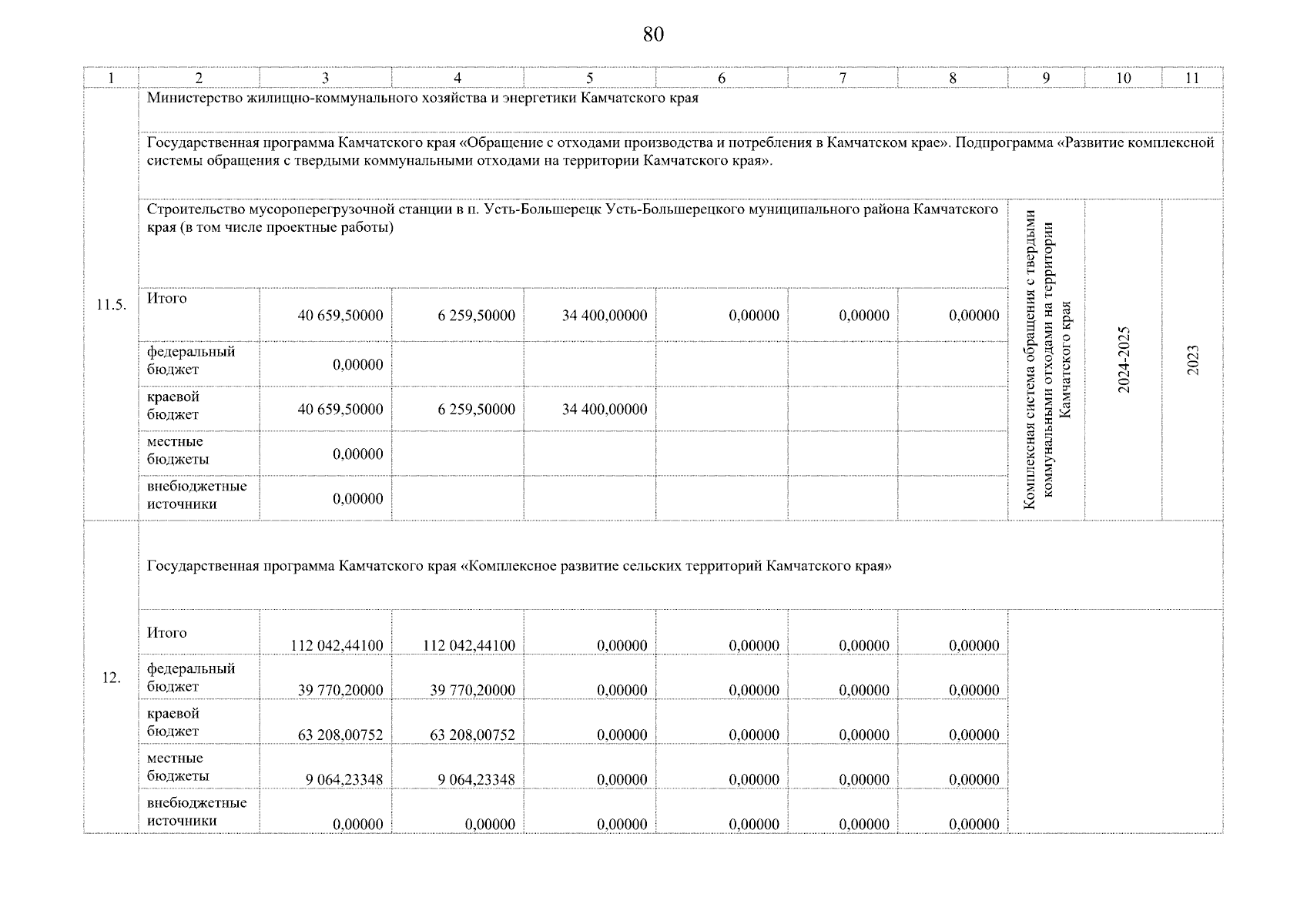Viewport: 1307px width, 924px height.
Task: Click 112 042,44100 in column 3
Action: 337,646
